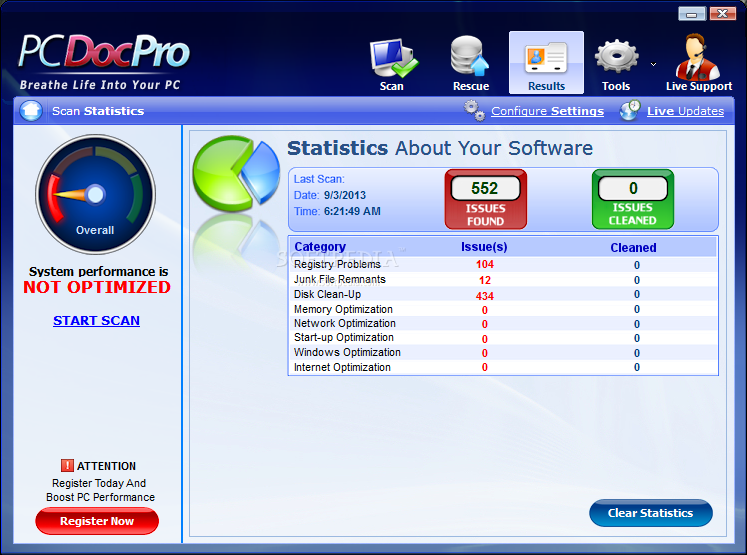Click the 104 issues value

(x=485, y=264)
